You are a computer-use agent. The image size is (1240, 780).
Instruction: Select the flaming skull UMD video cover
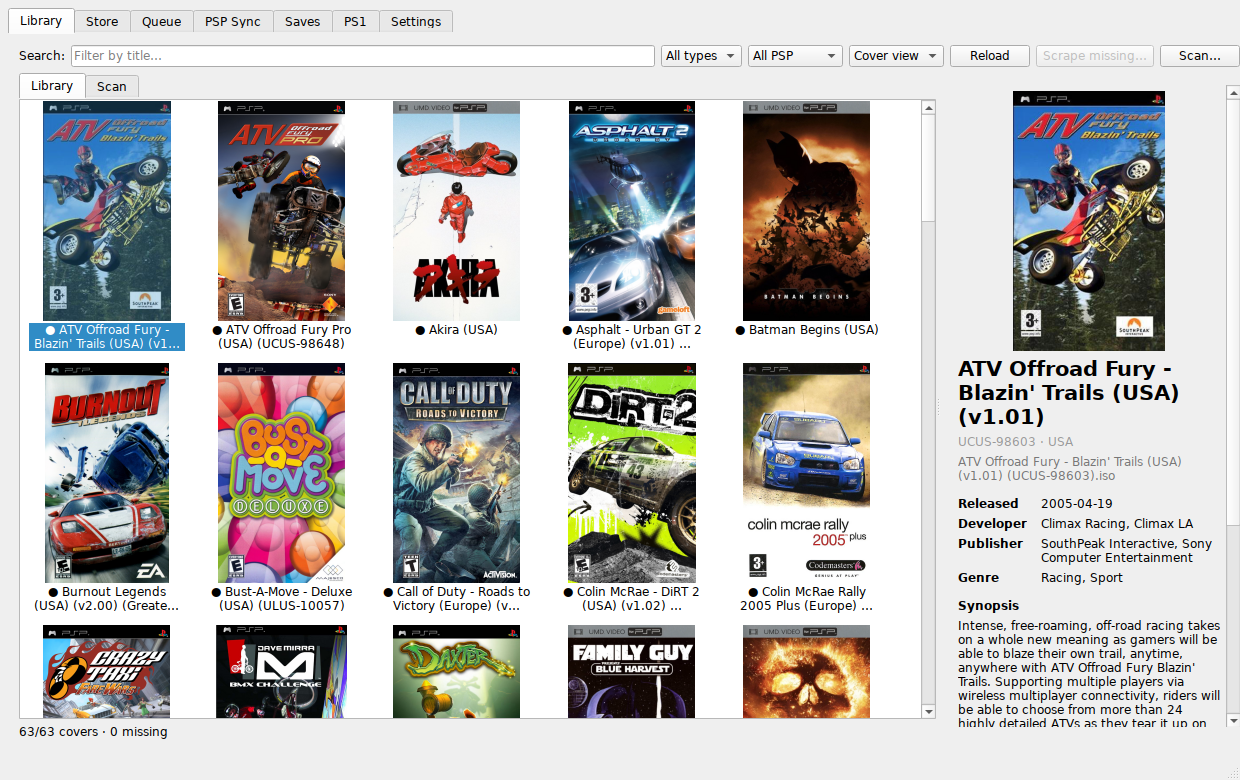coord(807,671)
